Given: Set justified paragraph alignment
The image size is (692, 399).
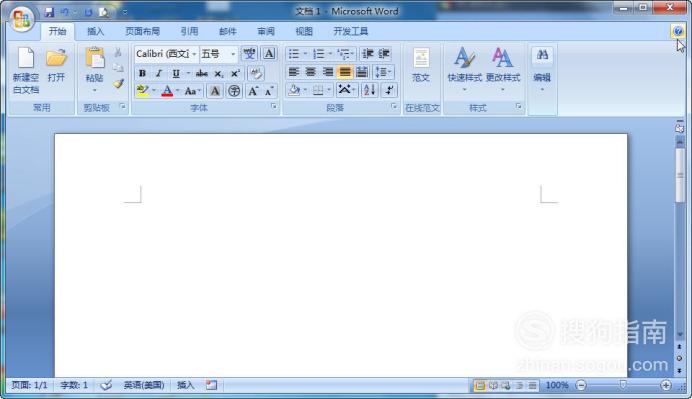Looking at the screenshot, I should (345, 72).
